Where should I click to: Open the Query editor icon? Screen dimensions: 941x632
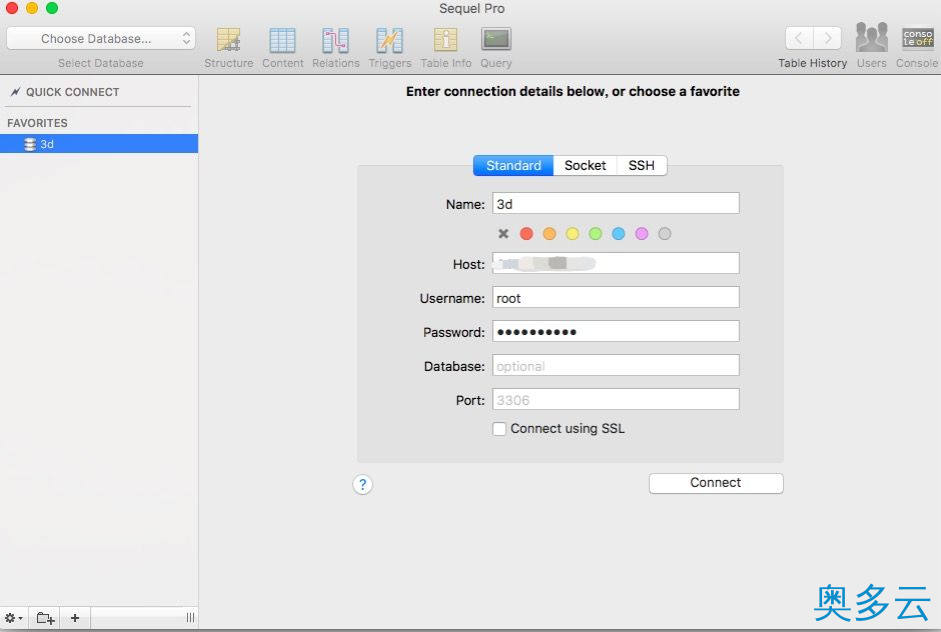coord(496,40)
